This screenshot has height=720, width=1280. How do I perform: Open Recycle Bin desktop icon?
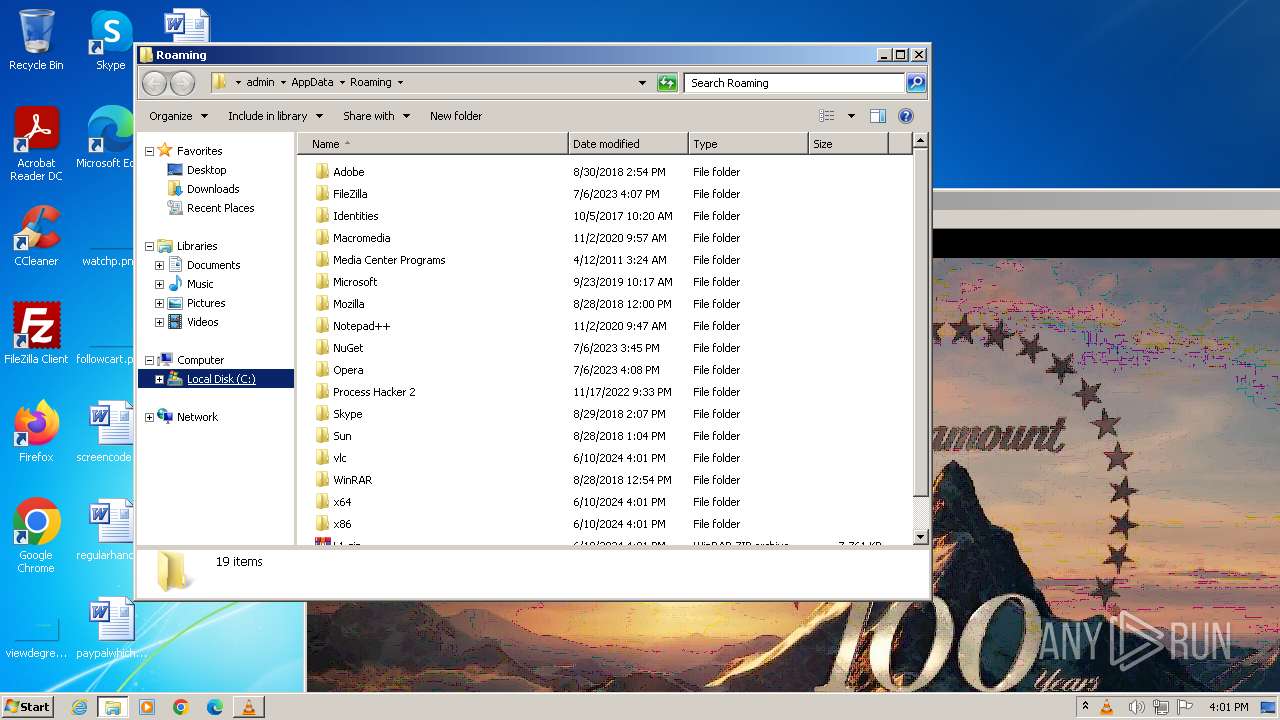coord(36,40)
